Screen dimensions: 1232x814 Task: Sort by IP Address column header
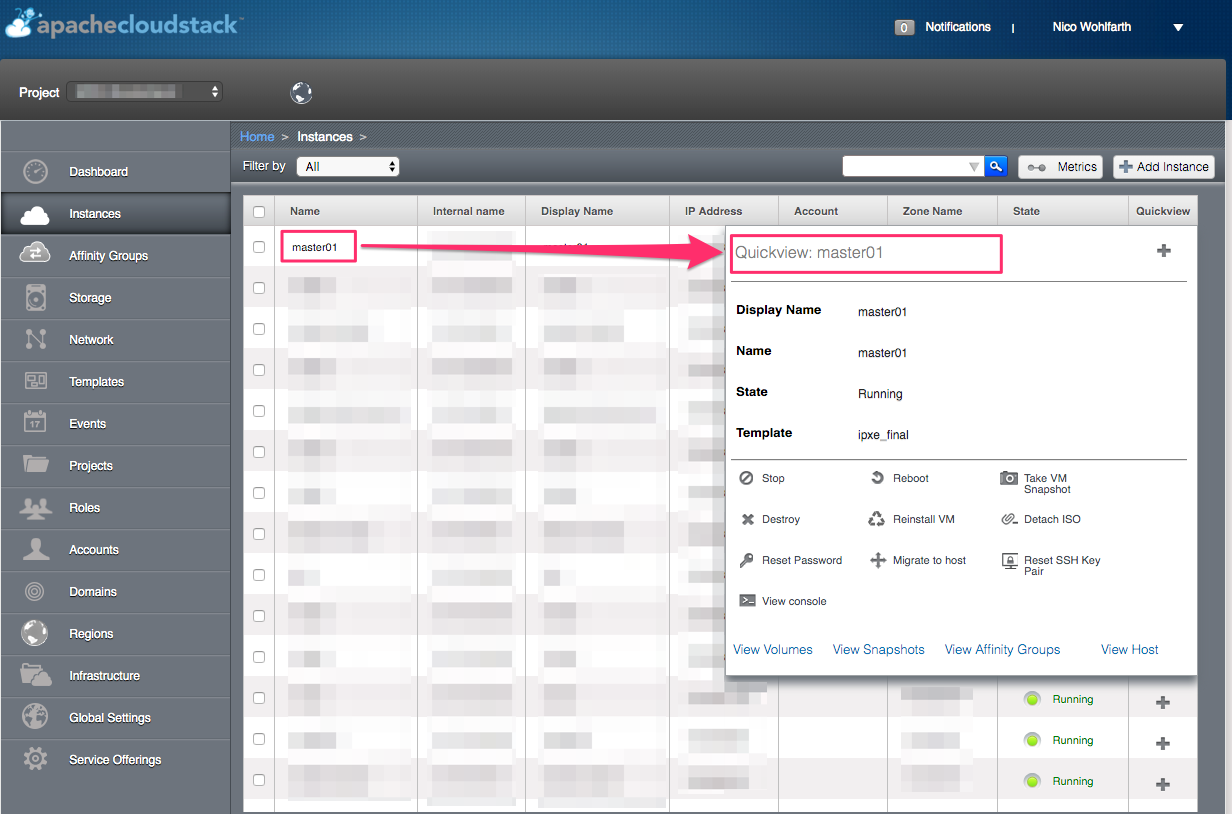coord(714,211)
